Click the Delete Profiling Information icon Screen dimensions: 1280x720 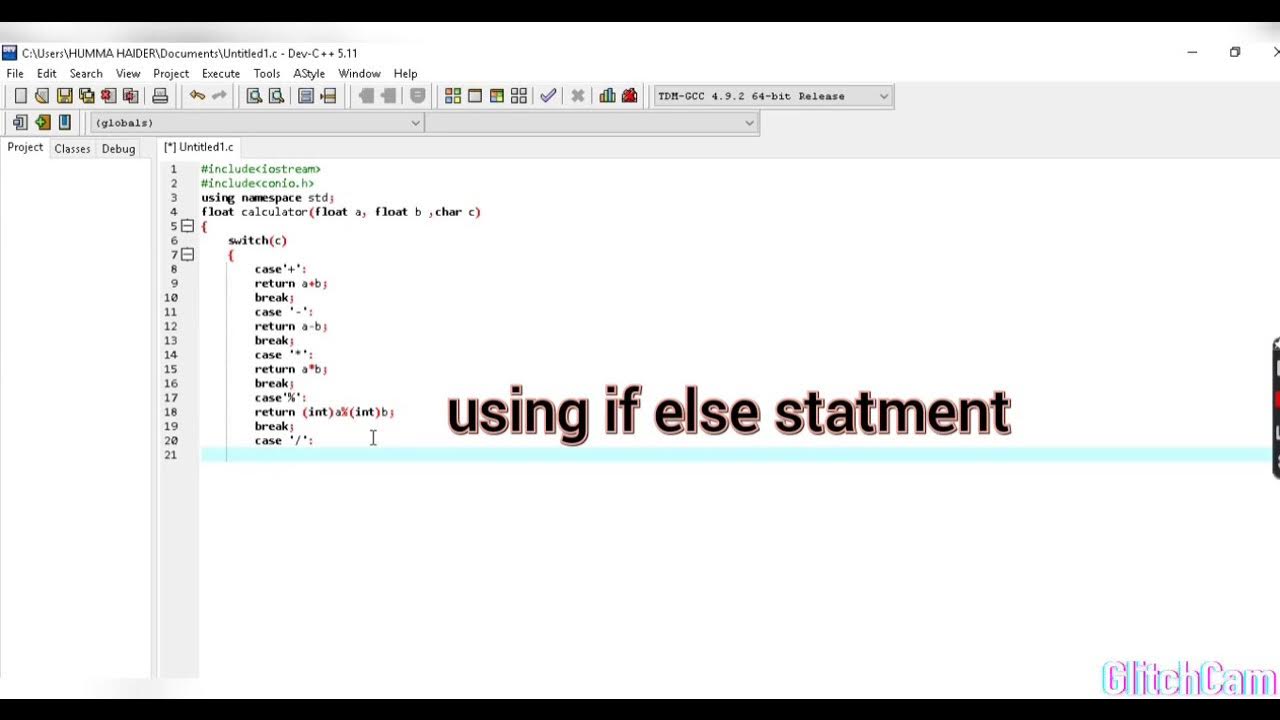pos(629,96)
